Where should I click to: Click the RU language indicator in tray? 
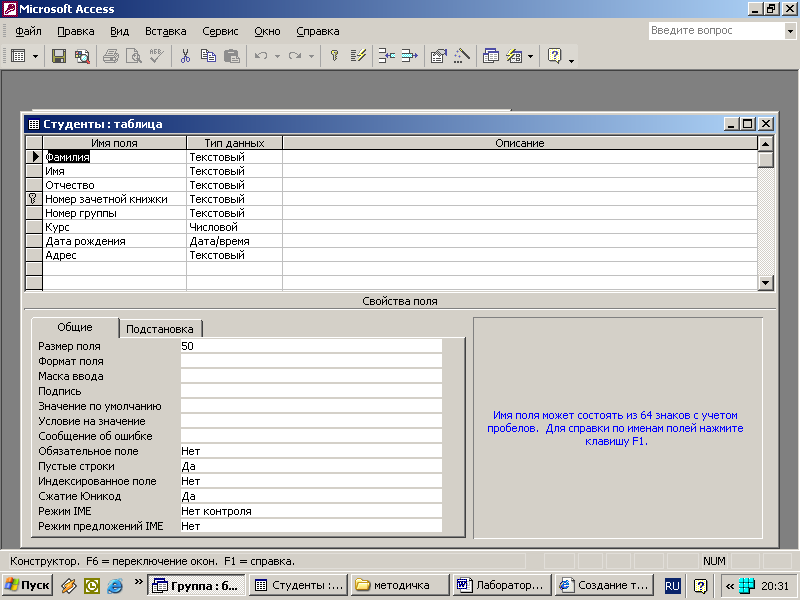pos(673,585)
